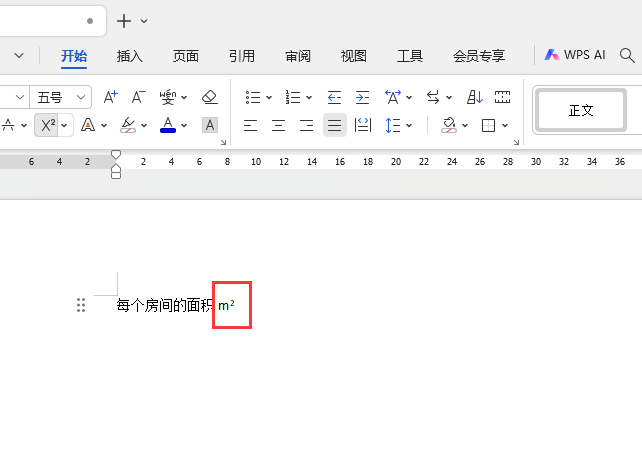The width and height of the screenshot is (642, 453).
Task: Toggle justified alignment
Action: (x=335, y=125)
